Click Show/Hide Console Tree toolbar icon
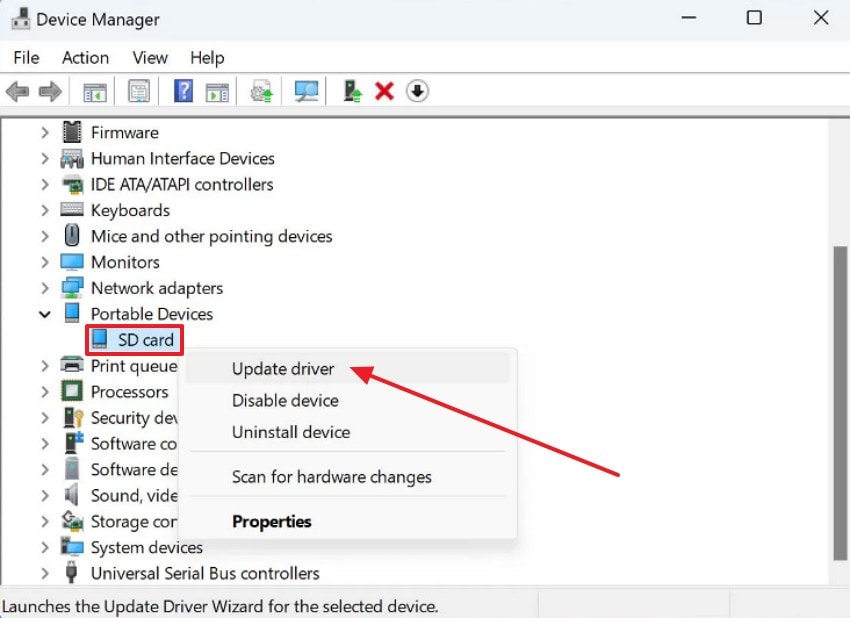 click(x=95, y=92)
